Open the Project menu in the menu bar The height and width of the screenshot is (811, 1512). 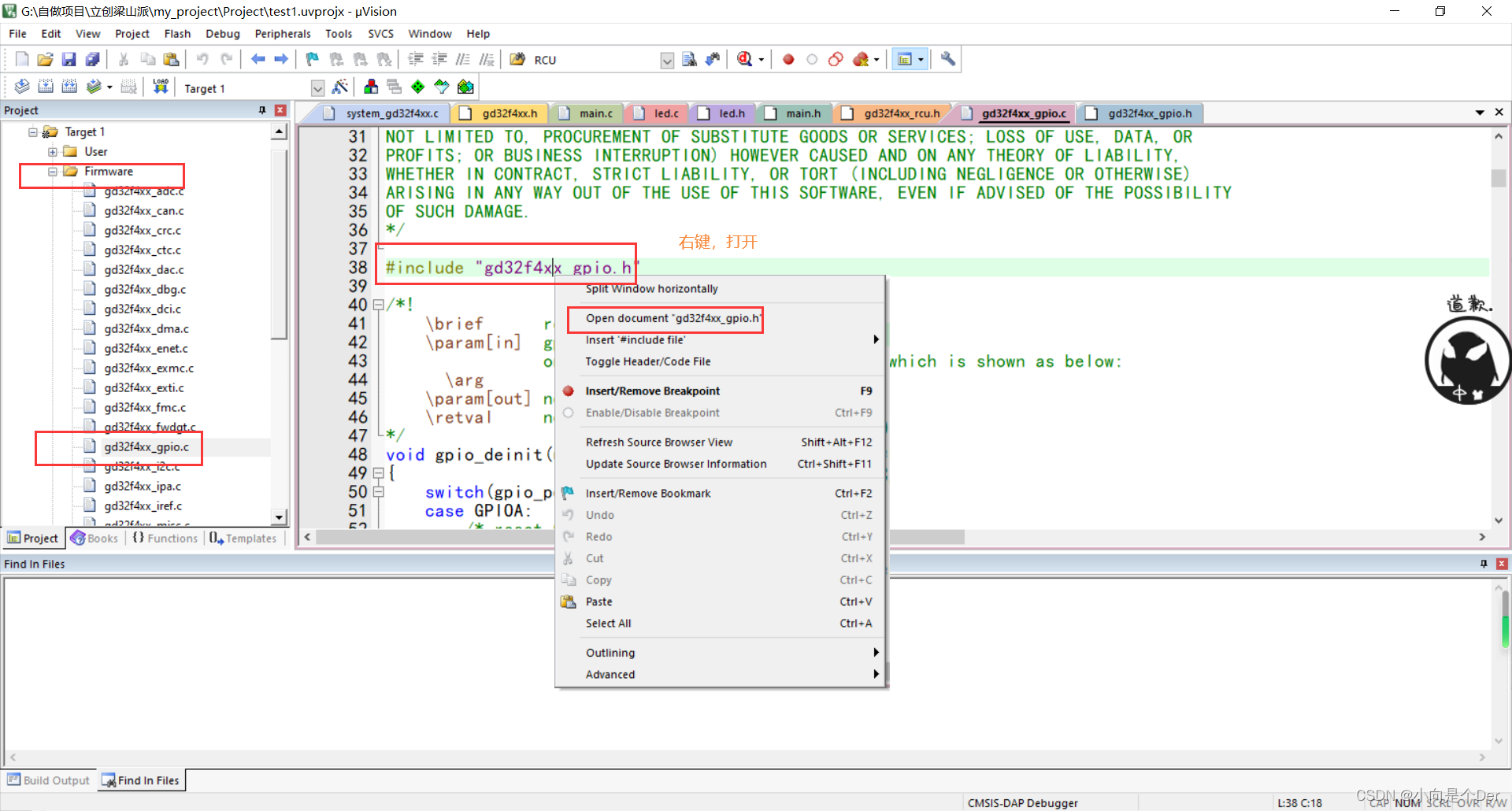pos(132,34)
